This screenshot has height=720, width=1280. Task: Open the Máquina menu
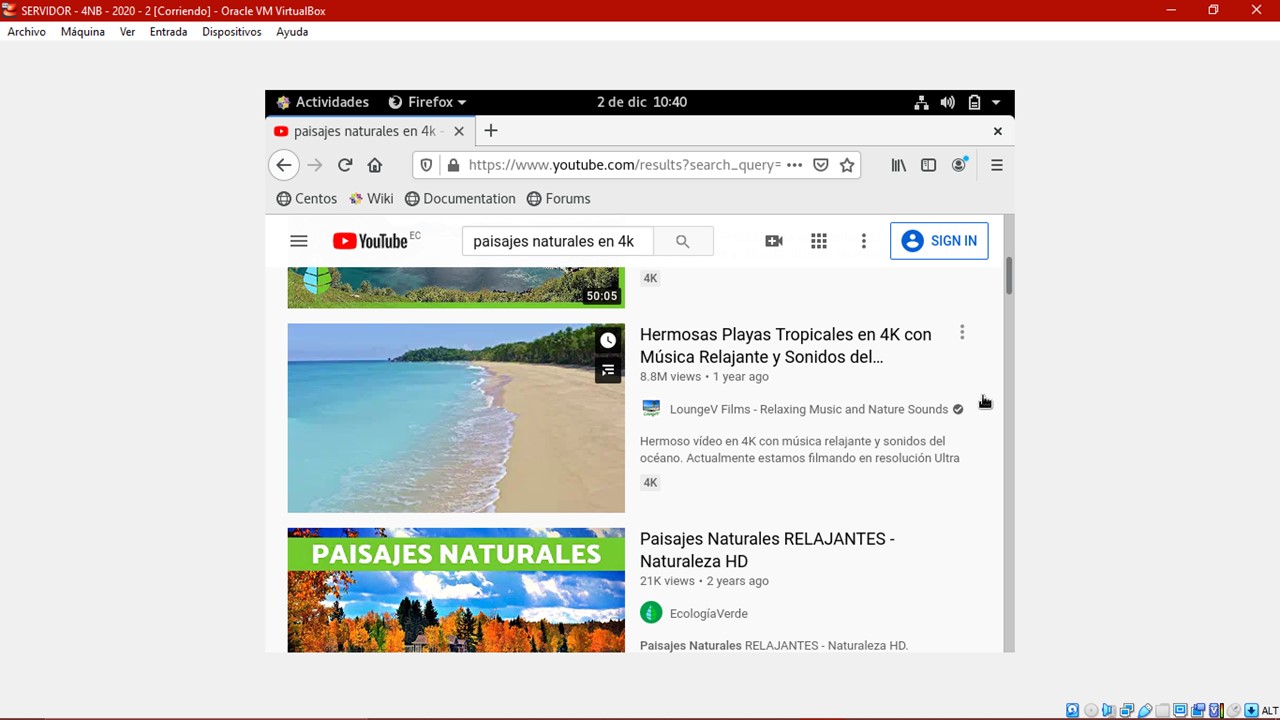(x=83, y=32)
